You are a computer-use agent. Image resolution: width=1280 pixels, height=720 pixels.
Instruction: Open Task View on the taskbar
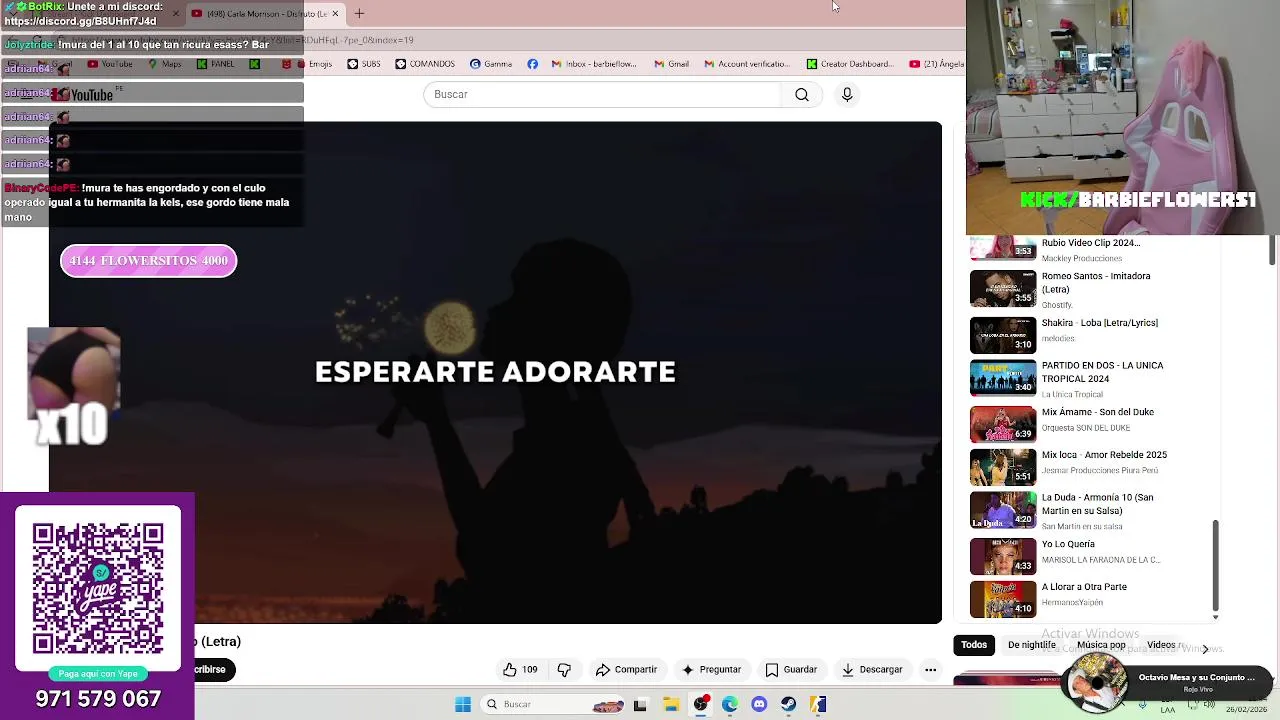tap(640, 705)
